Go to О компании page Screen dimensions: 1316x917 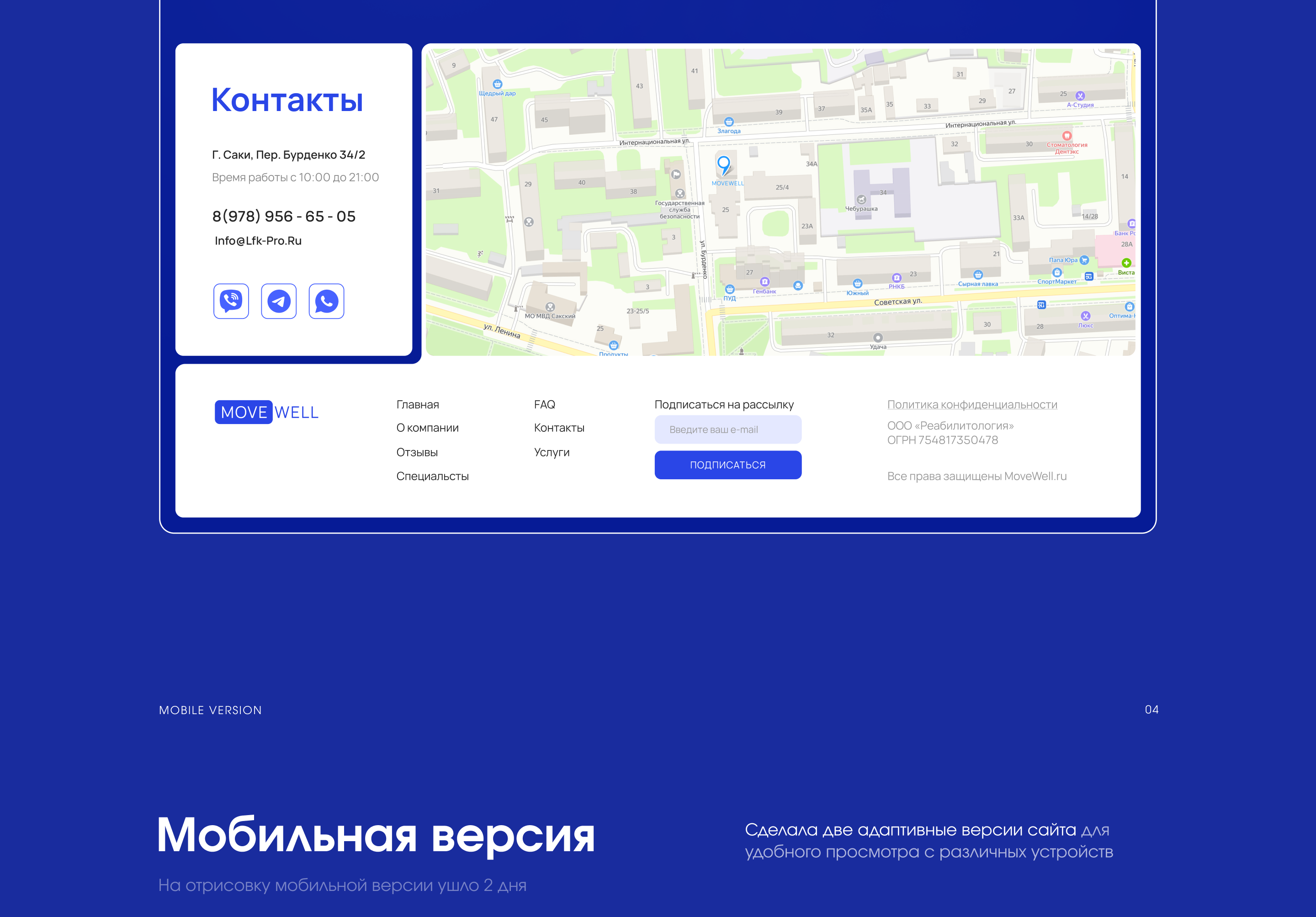click(x=427, y=428)
